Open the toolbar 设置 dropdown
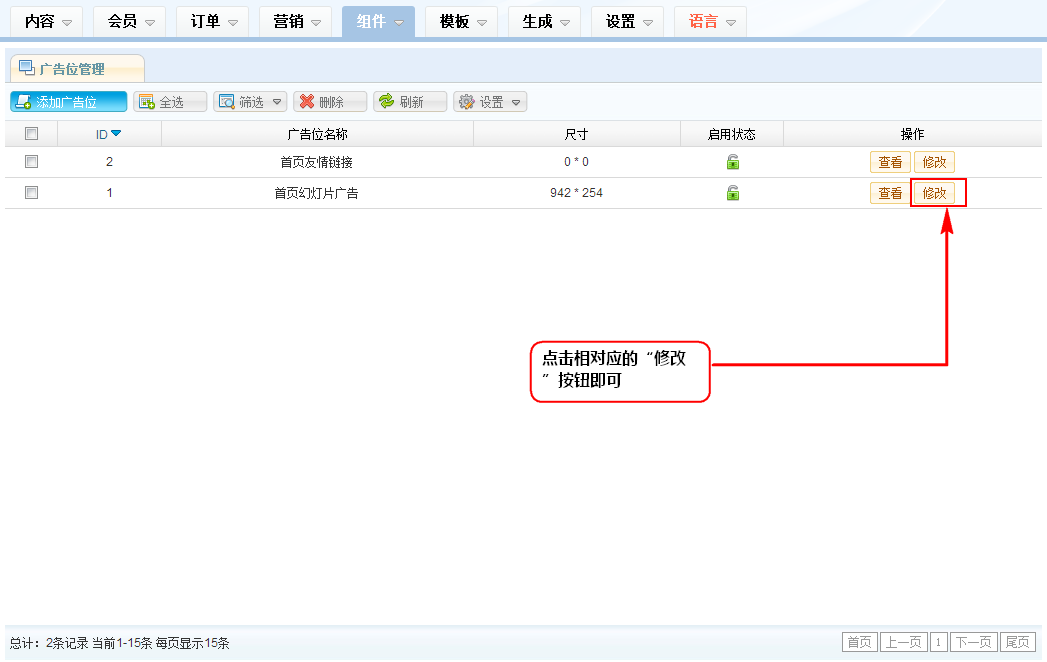This screenshot has width=1047, height=662. pyautogui.click(x=491, y=102)
